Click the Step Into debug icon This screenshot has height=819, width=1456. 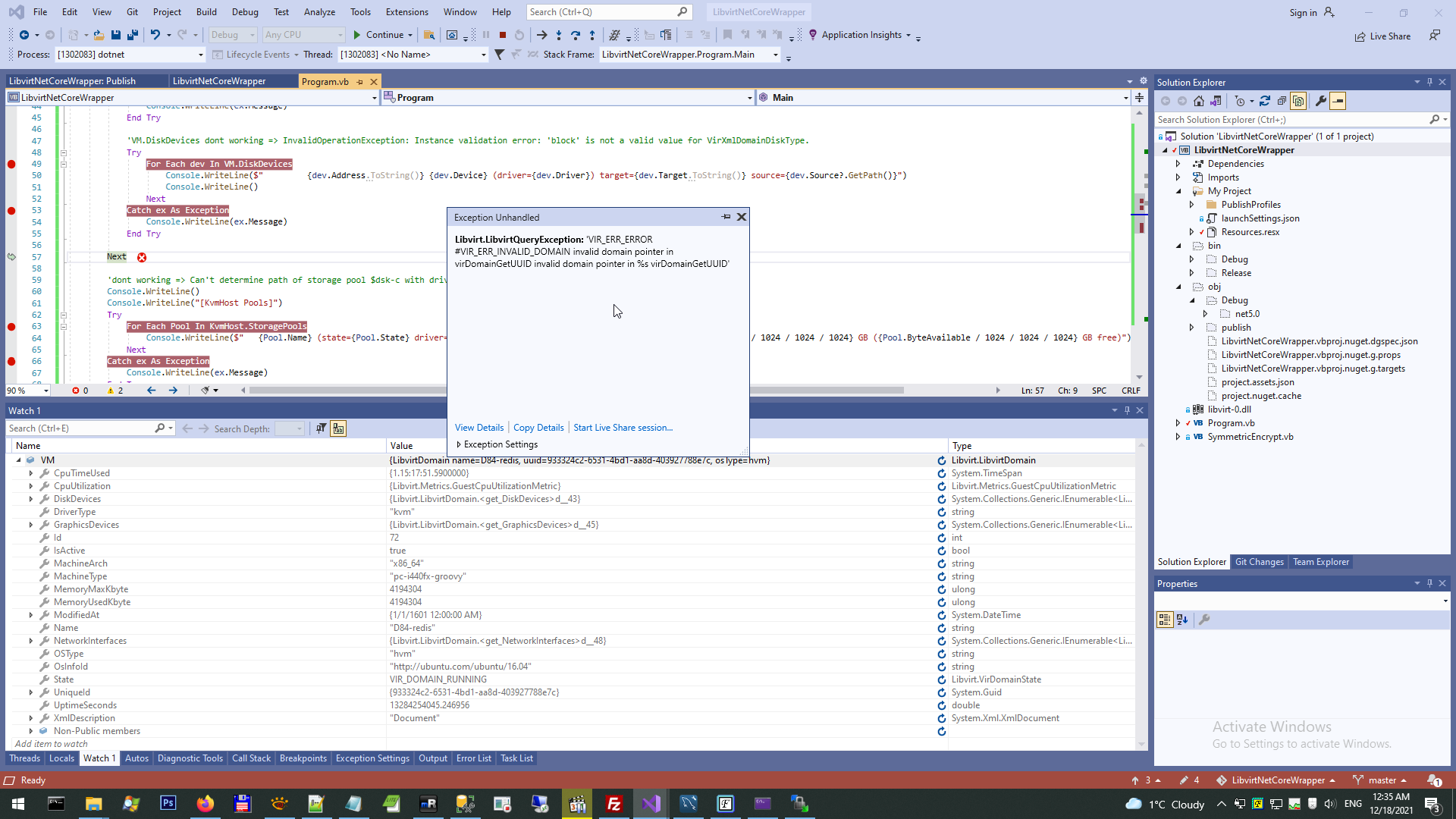[x=559, y=35]
